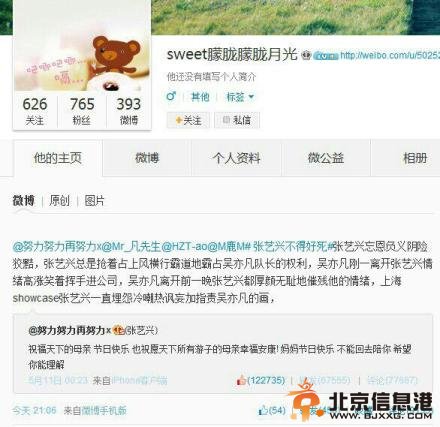Click the verified badge before 张艺兴
This screenshot has width=440, height=427.
click(x=118, y=330)
